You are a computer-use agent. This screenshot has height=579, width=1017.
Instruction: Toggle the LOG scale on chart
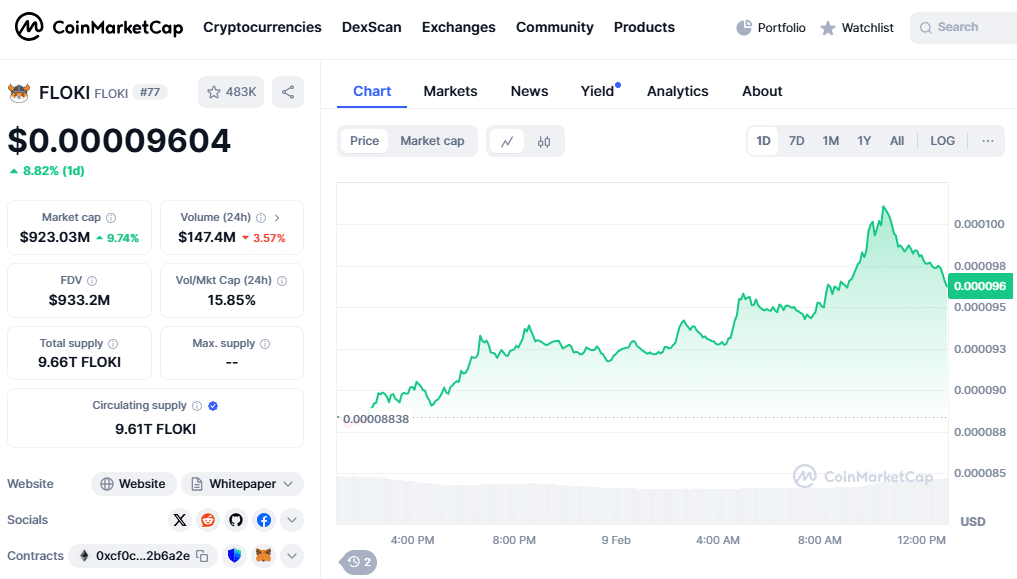942,141
